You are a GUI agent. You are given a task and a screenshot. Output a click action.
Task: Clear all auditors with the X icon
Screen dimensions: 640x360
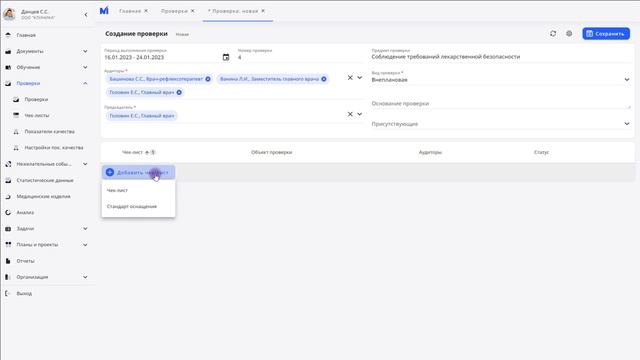click(350, 78)
